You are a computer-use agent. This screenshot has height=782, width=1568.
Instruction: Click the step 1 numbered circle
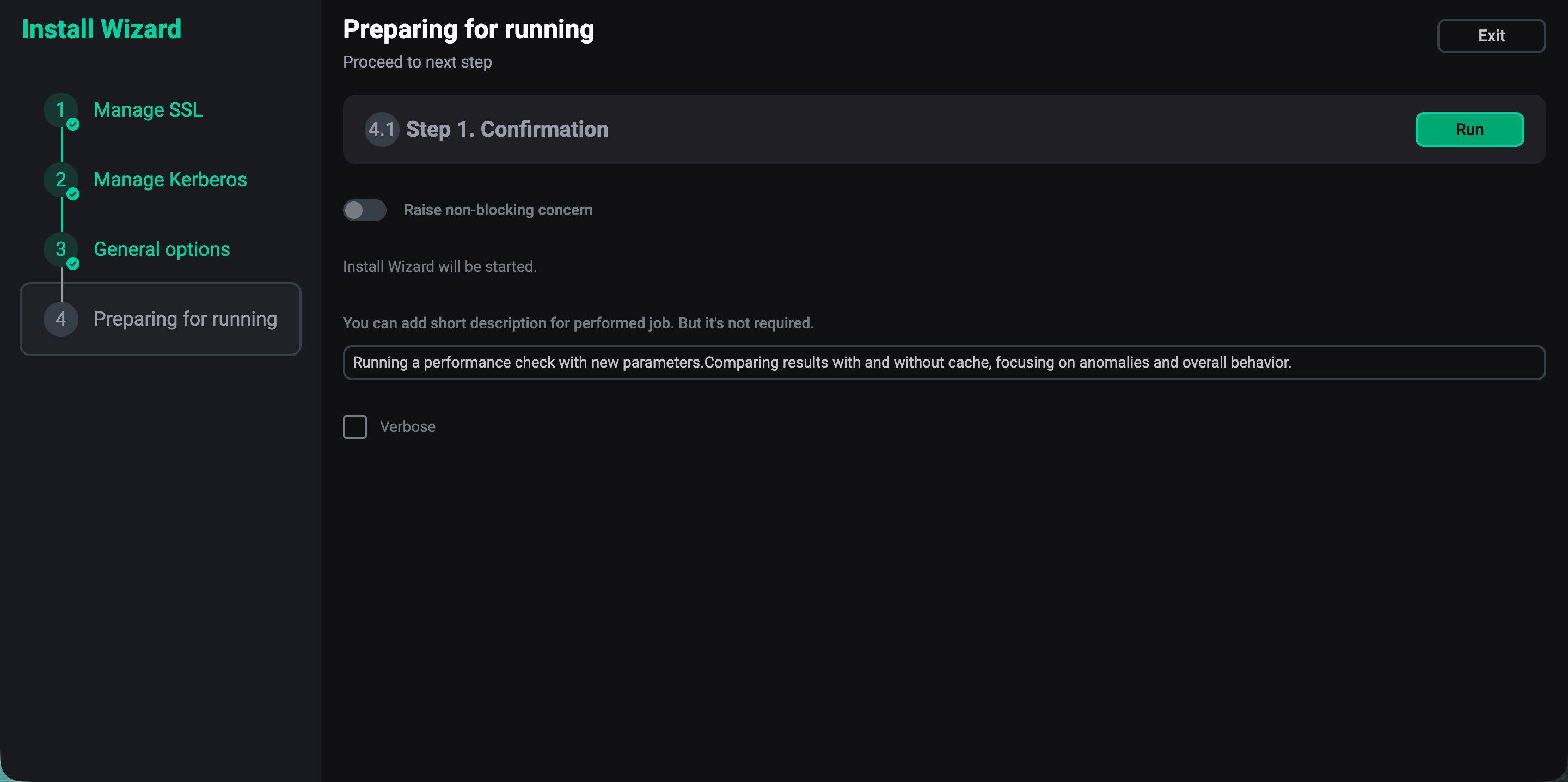(60, 110)
